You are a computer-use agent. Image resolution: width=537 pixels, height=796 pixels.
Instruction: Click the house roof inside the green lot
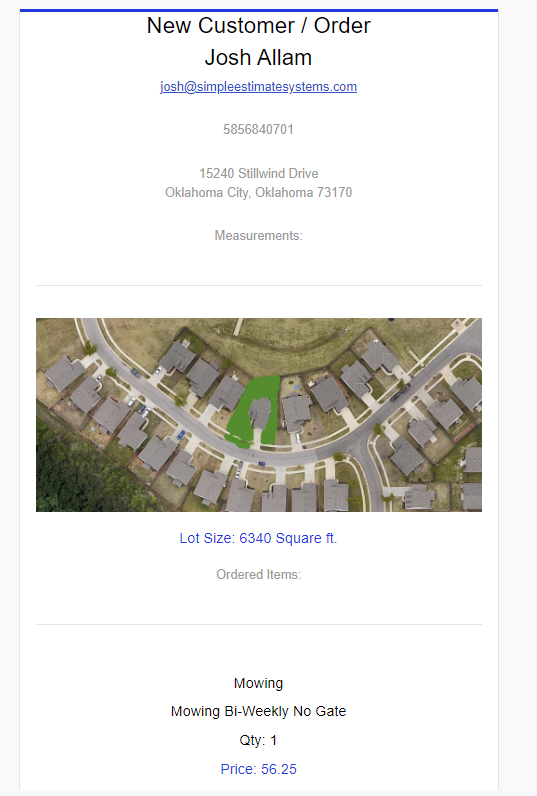260,413
